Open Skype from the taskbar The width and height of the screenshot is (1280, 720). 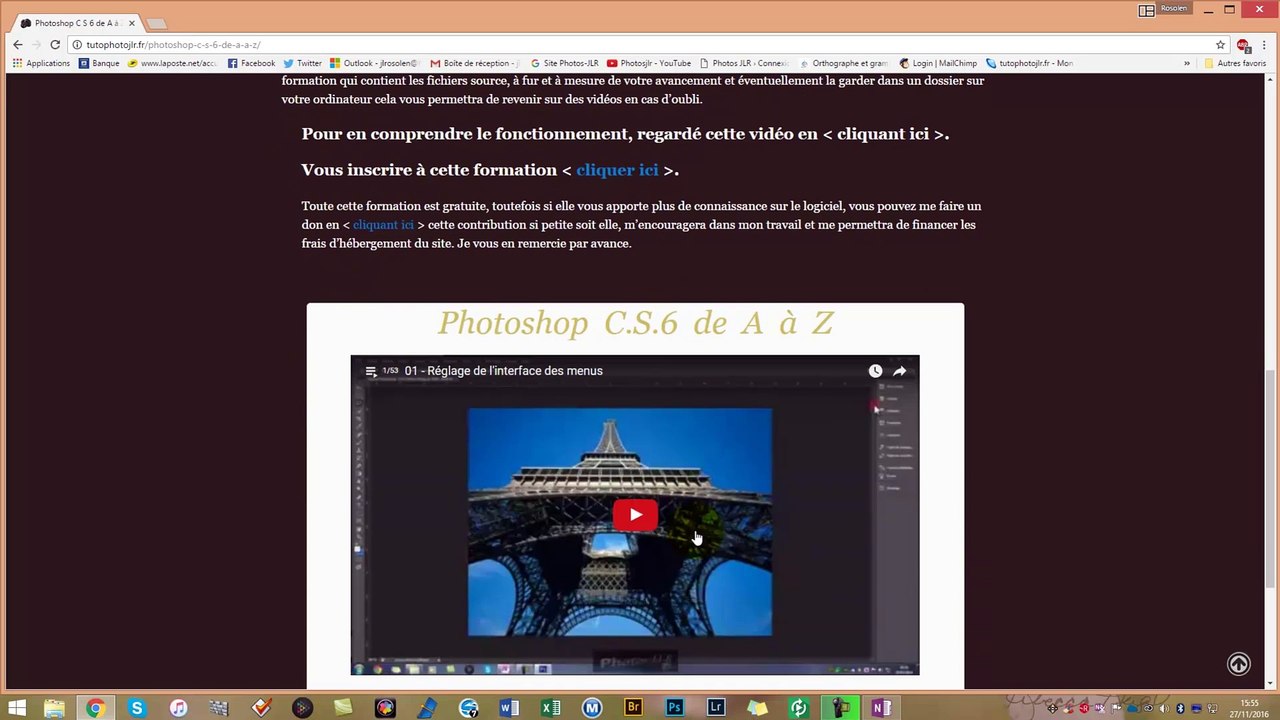(x=136, y=708)
